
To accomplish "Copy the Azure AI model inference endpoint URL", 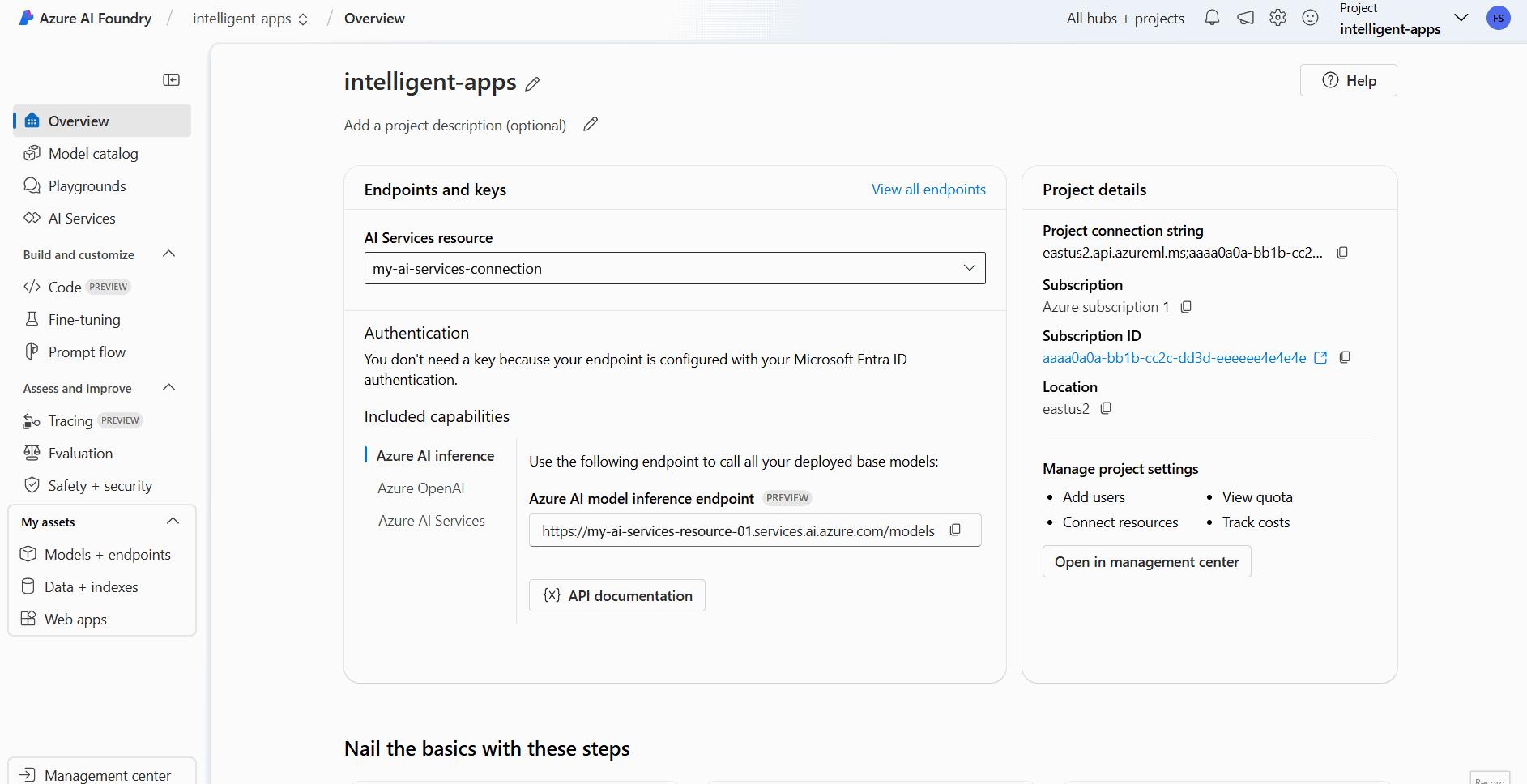I will [x=955, y=530].
